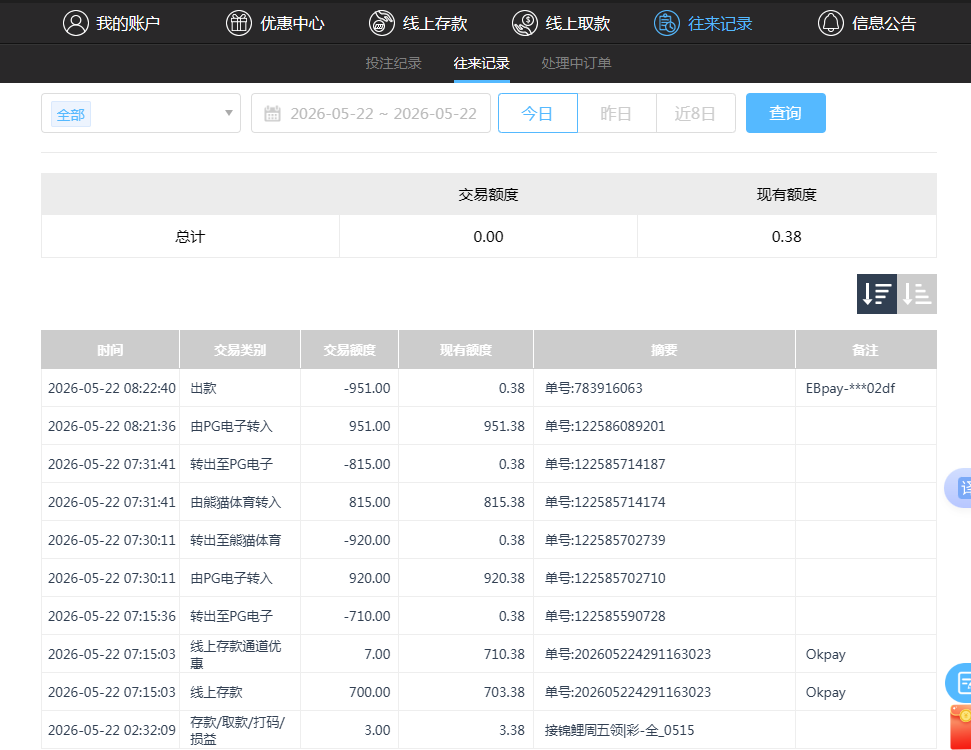The height and width of the screenshot is (750, 971).
Task: Click the EBpay-***02df remark
Action: tap(850, 388)
